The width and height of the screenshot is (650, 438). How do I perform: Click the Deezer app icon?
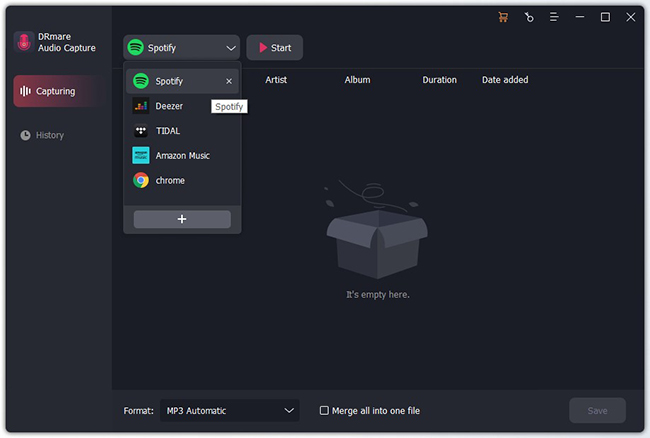coord(141,106)
